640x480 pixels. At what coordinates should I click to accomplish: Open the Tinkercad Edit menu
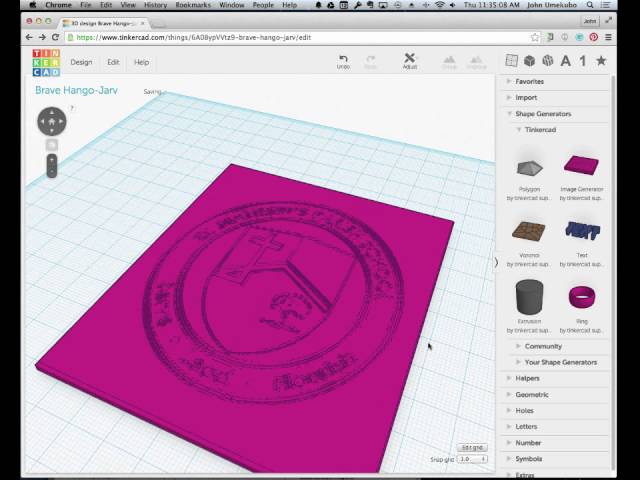coord(113,62)
